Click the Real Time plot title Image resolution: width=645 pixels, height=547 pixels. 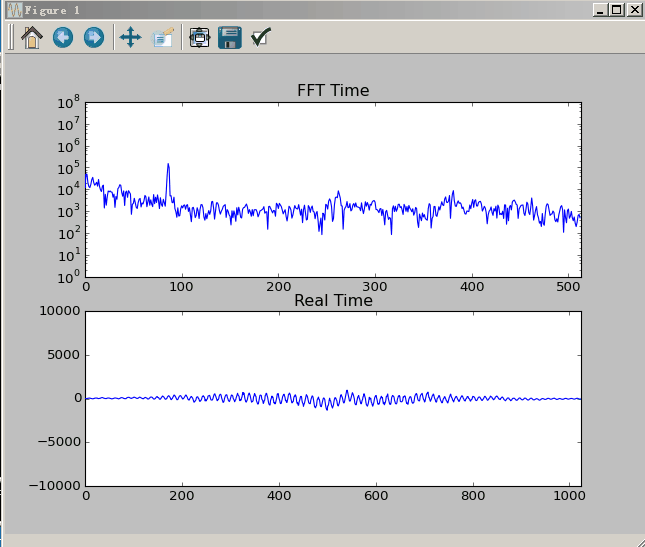coord(333,301)
